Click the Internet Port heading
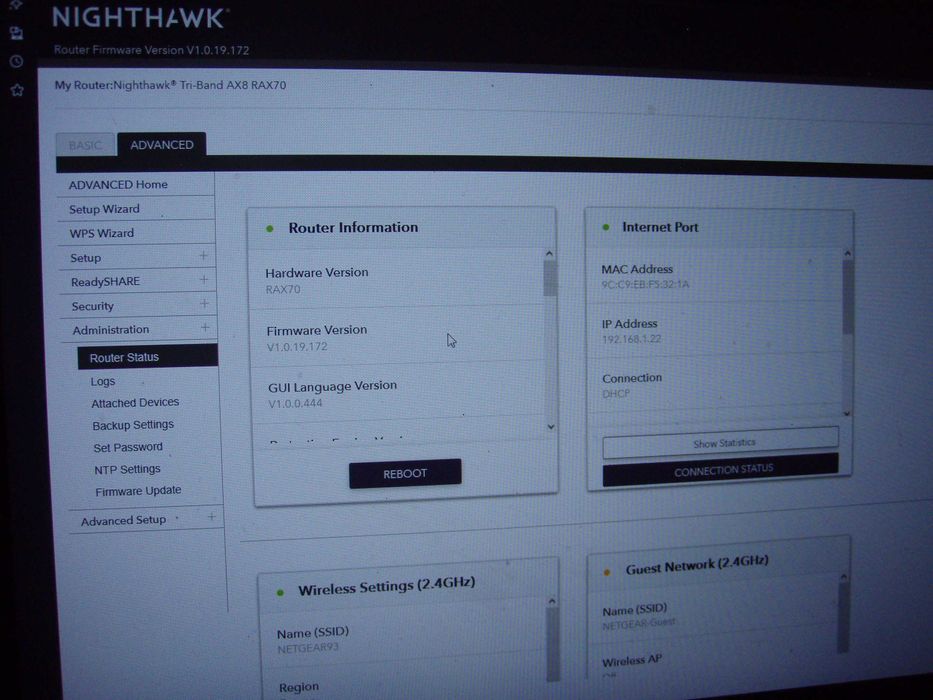933x700 pixels. pyautogui.click(x=660, y=227)
